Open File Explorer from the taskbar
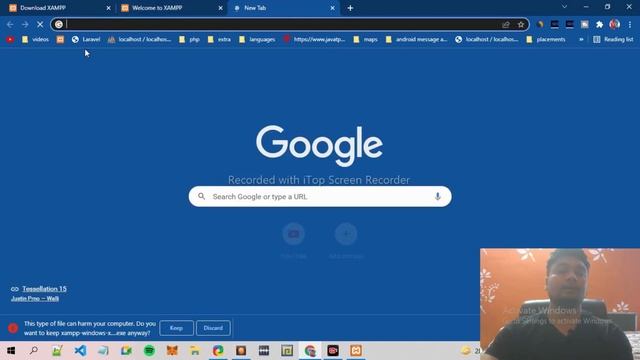 195,351
